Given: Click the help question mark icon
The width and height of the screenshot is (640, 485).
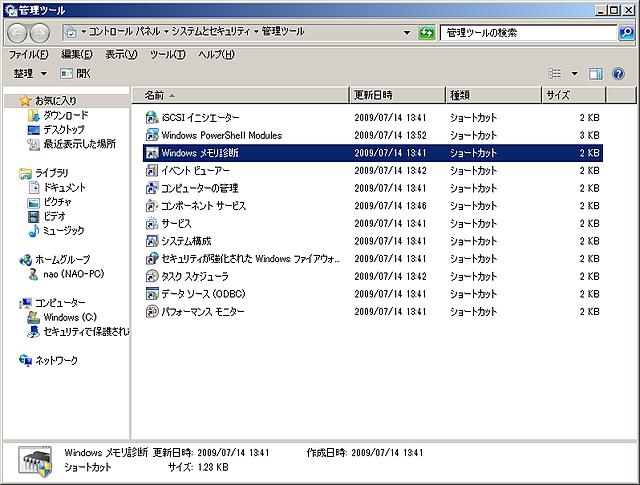Looking at the screenshot, I should click(x=618, y=73).
